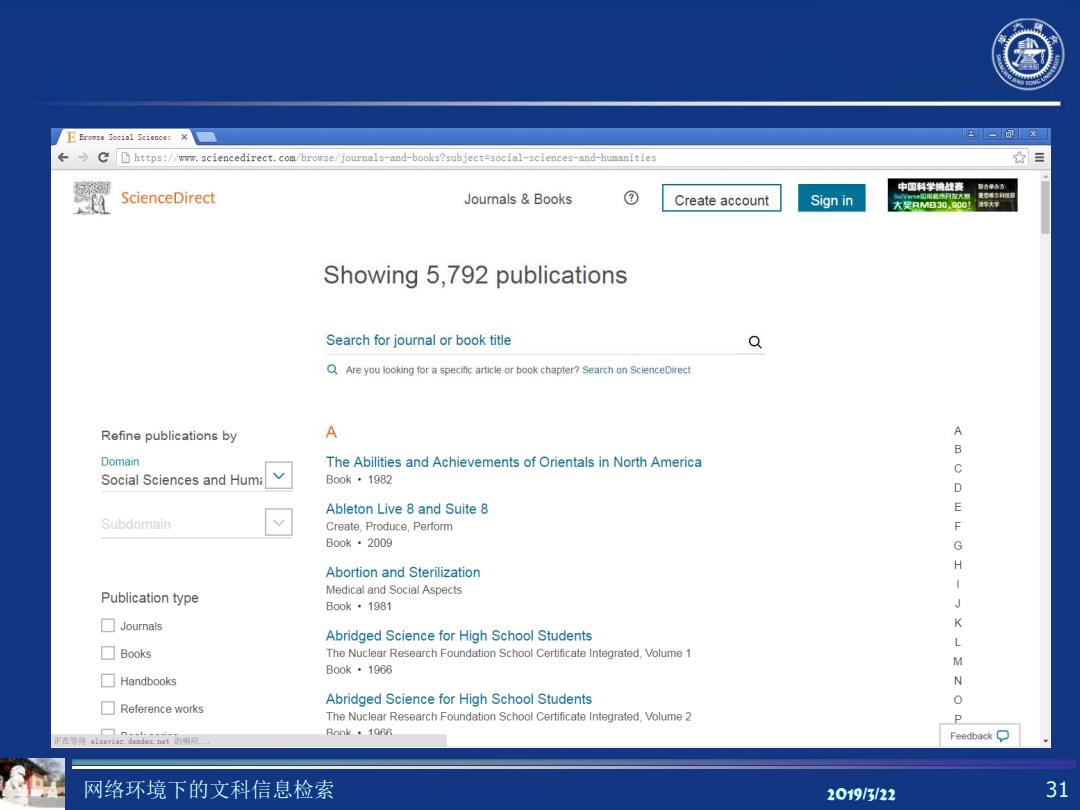Close the Browse Social Sciences tab

(184, 137)
